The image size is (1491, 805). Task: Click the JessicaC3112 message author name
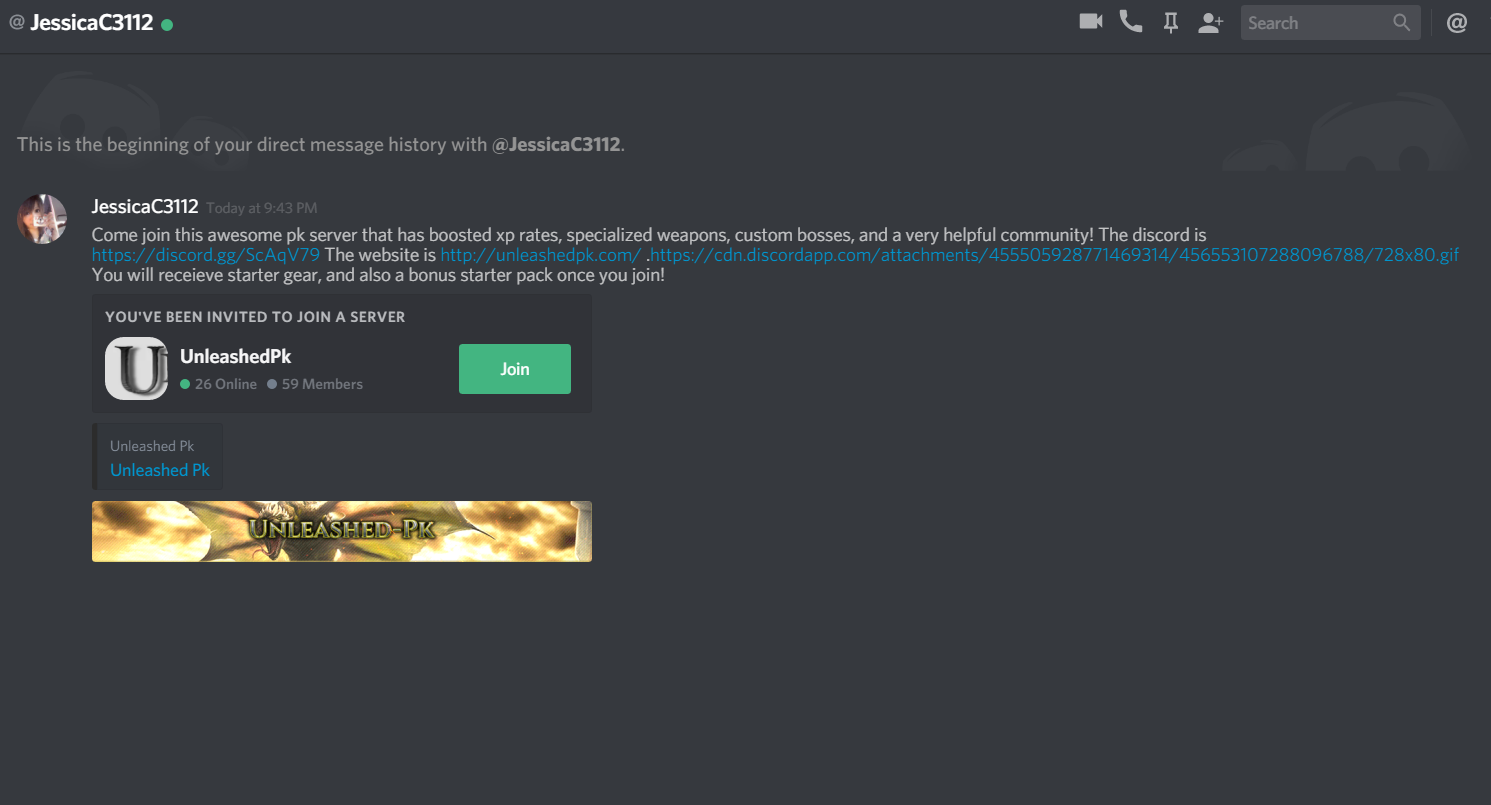145,207
